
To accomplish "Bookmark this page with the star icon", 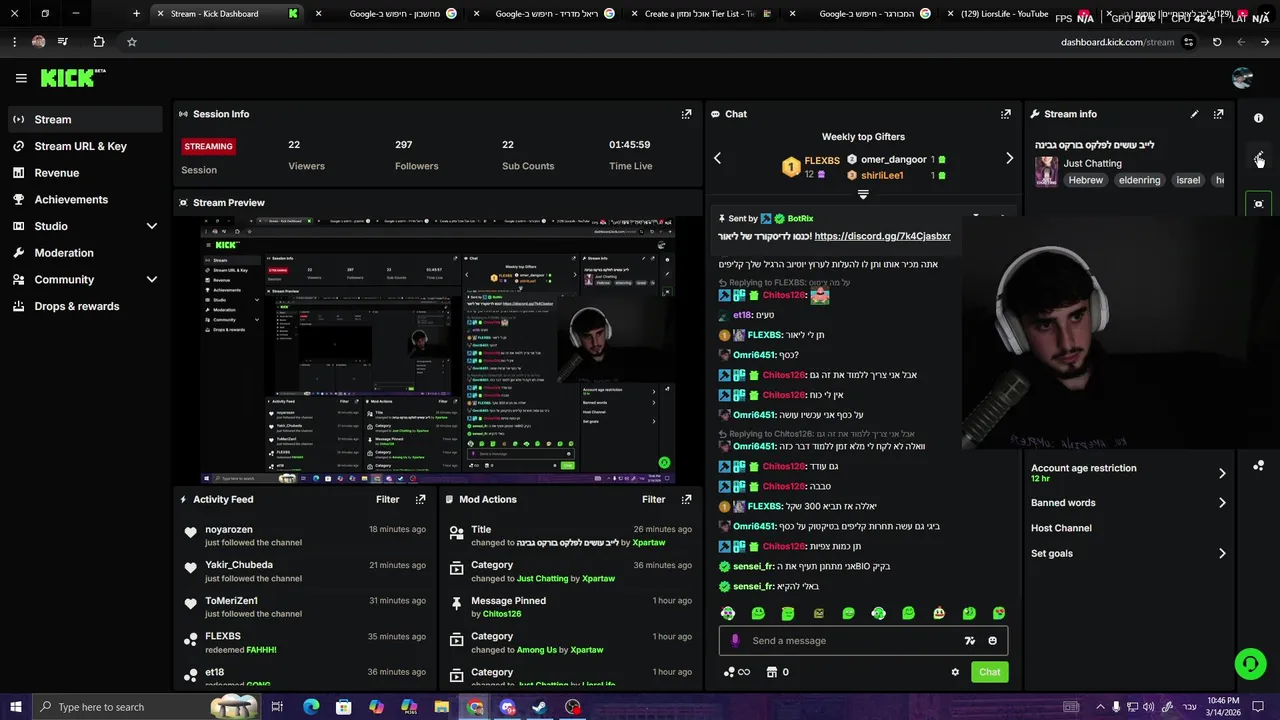I will (131, 42).
